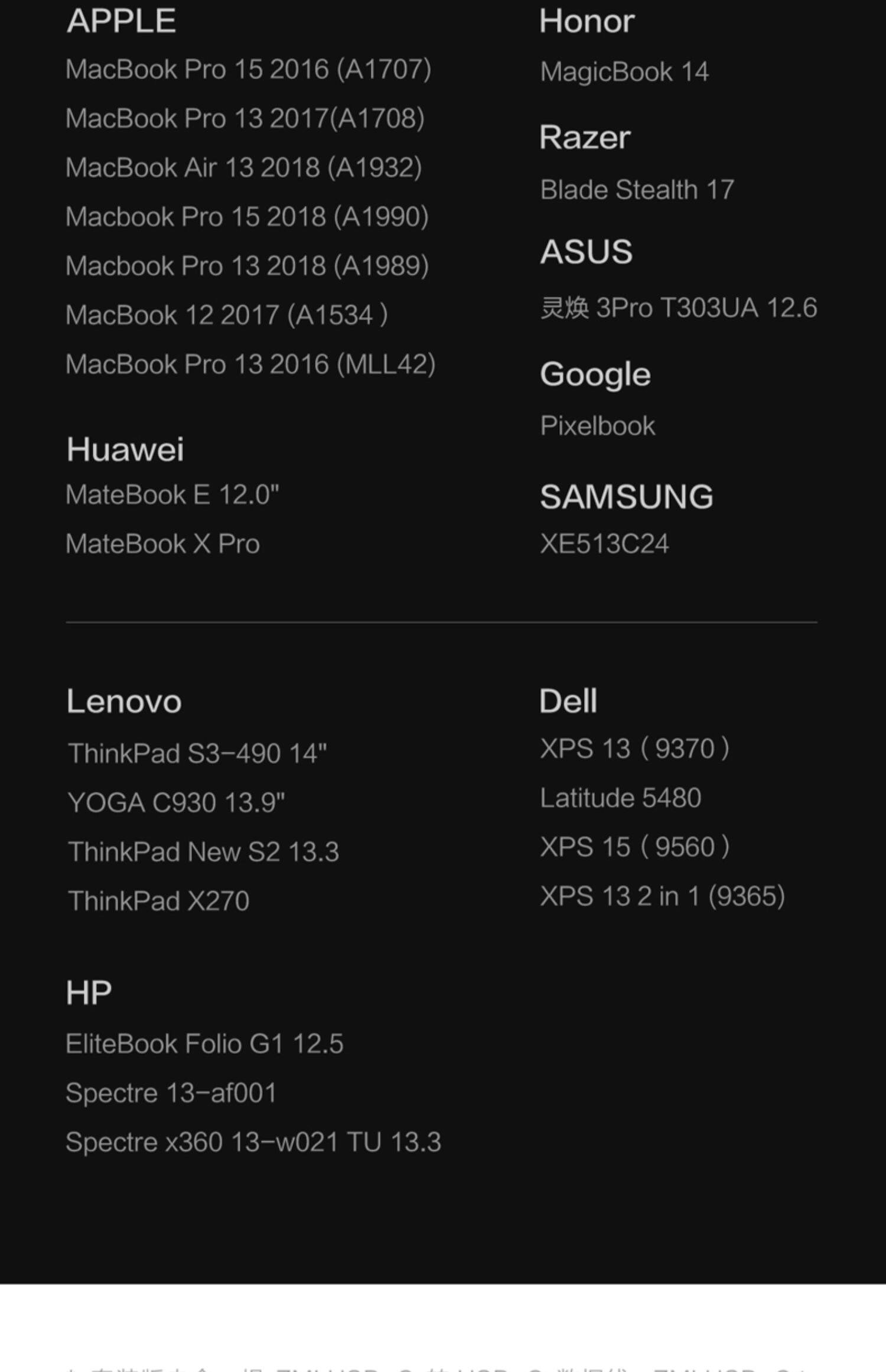Click XPS 13 2 in 1 (9365) text
Image resolution: width=886 pixels, height=1372 pixels.
pyautogui.click(x=662, y=896)
